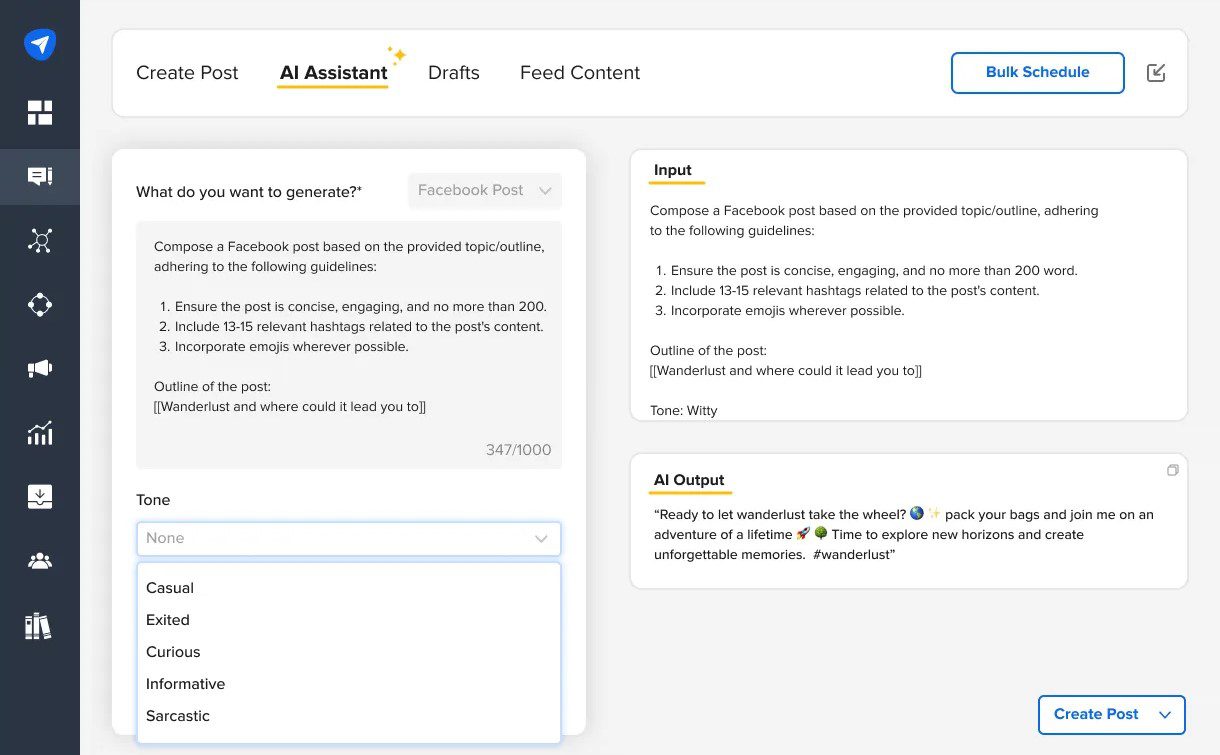Open the network connections icon in sidebar
The width and height of the screenshot is (1220, 755).
40,240
